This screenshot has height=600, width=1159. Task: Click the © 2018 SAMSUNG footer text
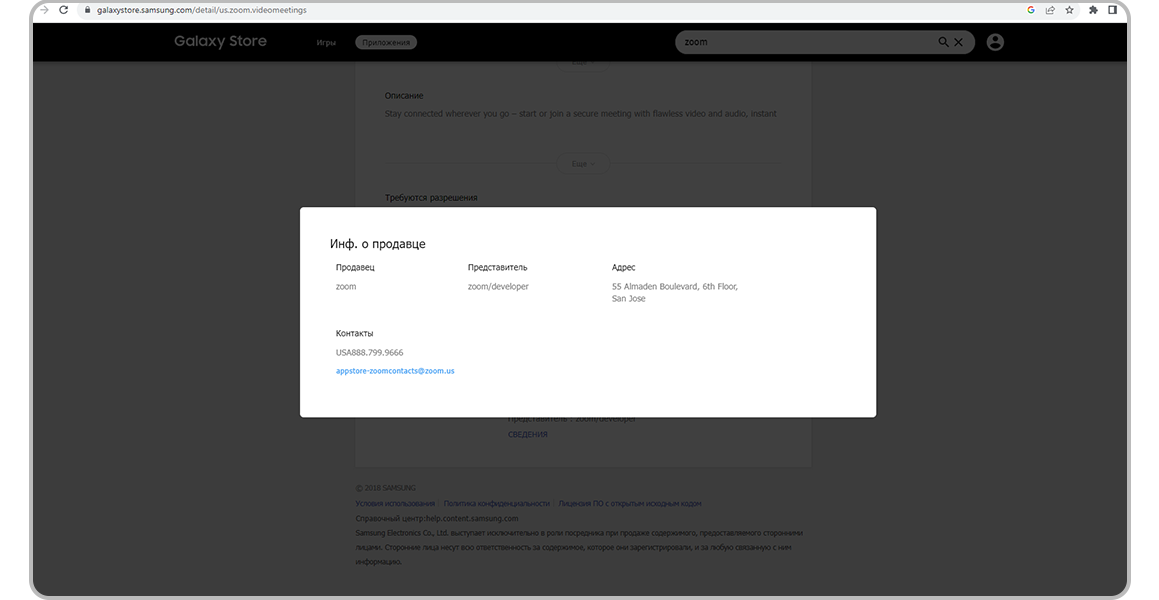tap(385, 488)
